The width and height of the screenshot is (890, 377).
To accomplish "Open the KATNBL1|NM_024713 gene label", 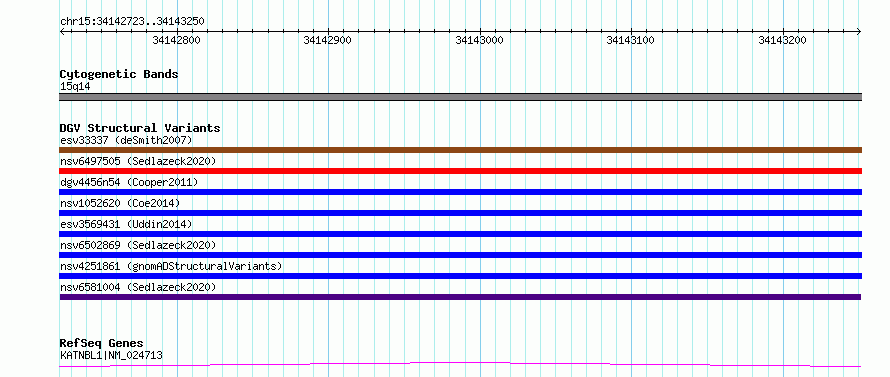I will (111, 356).
